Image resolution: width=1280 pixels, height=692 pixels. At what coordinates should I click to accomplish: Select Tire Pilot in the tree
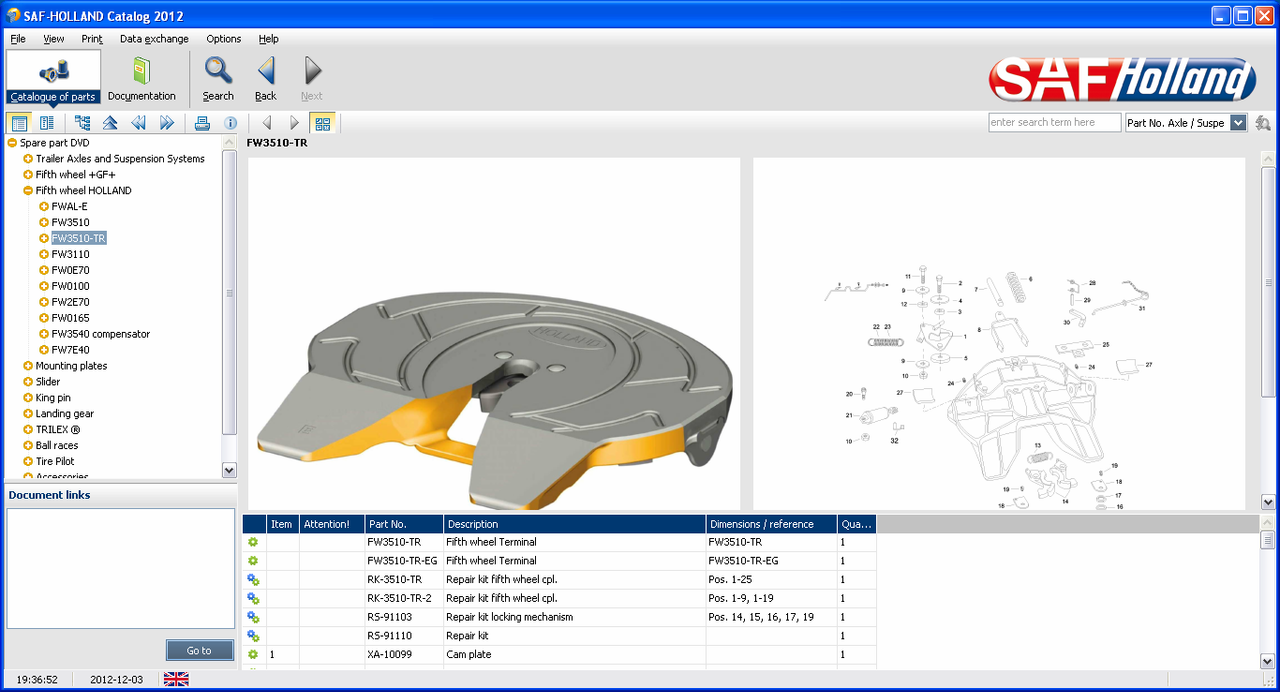(55, 462)
